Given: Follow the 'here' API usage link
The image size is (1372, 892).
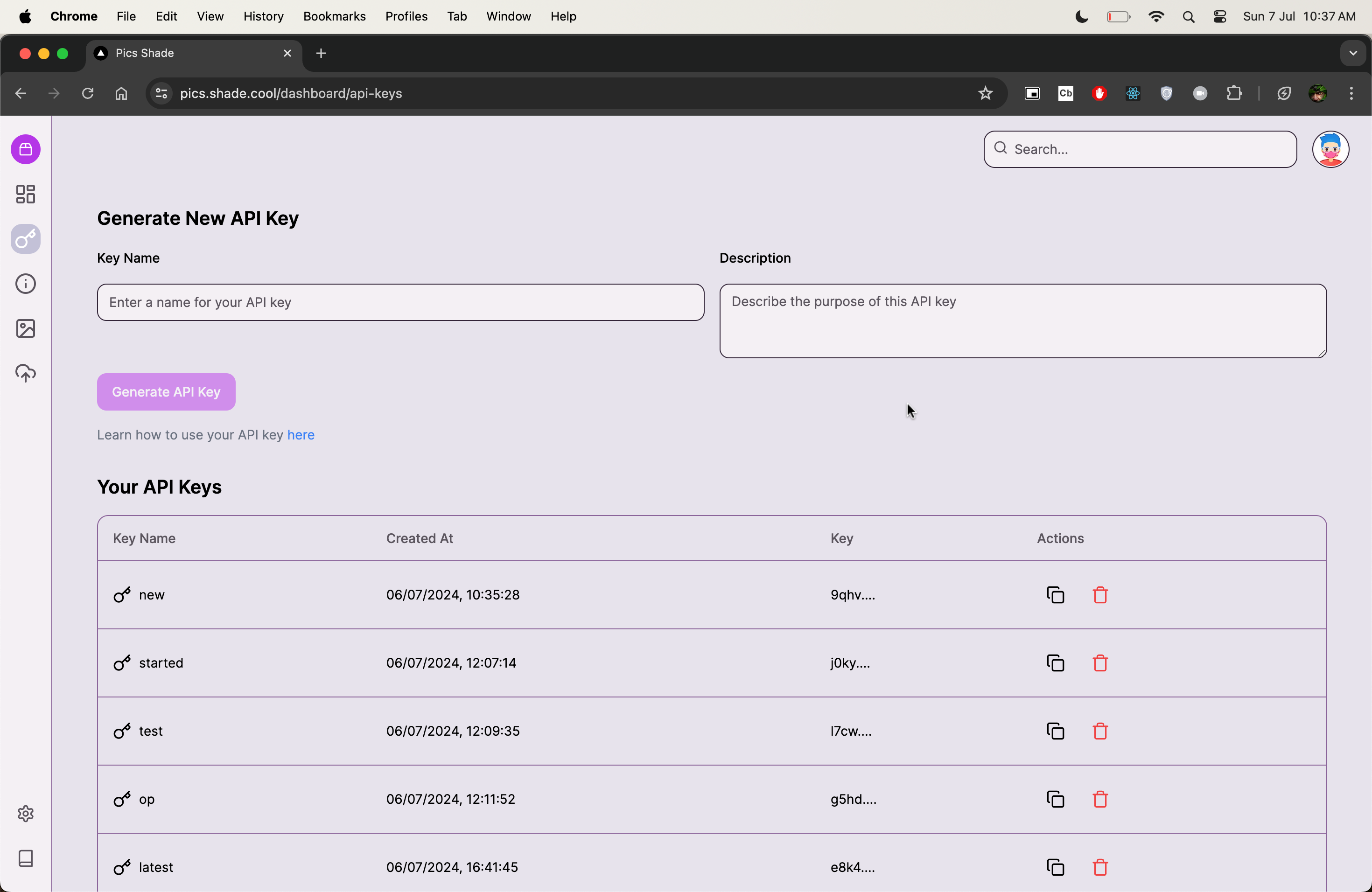Looking at the screenshot, I should pyautogui.click(x=301, y=435).
